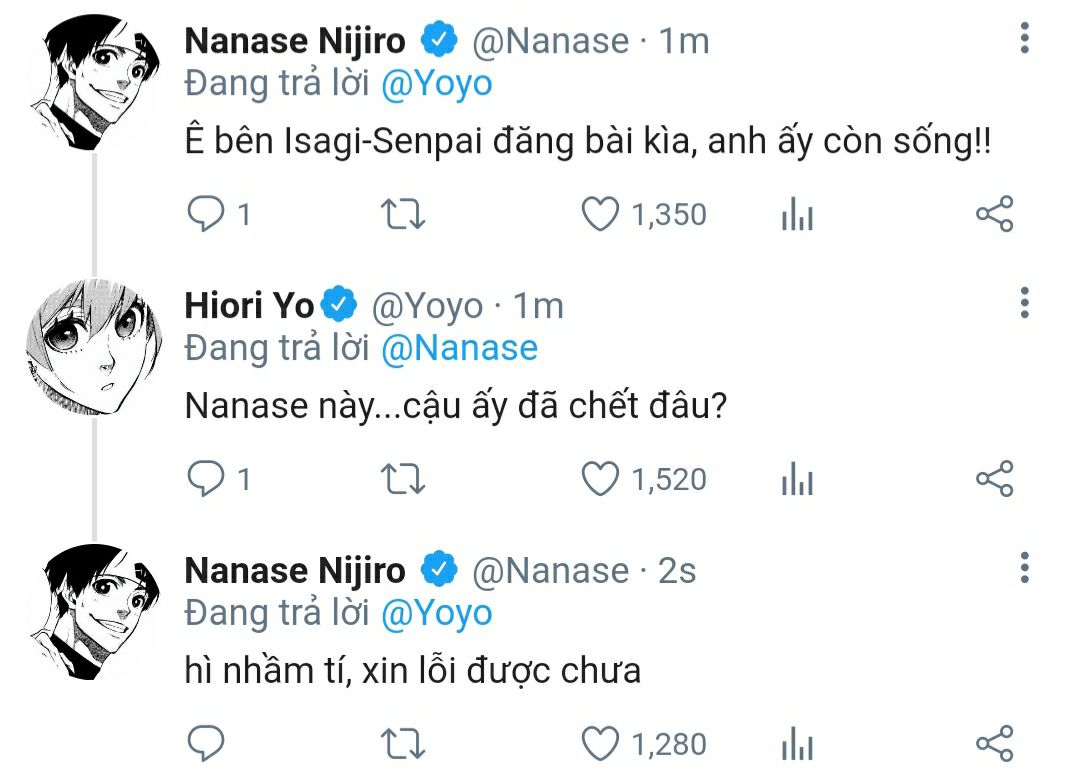Retweet Hiori Yo's tweet
Image resolution: width=1080 pixels, height=778 pixels.
405,480
